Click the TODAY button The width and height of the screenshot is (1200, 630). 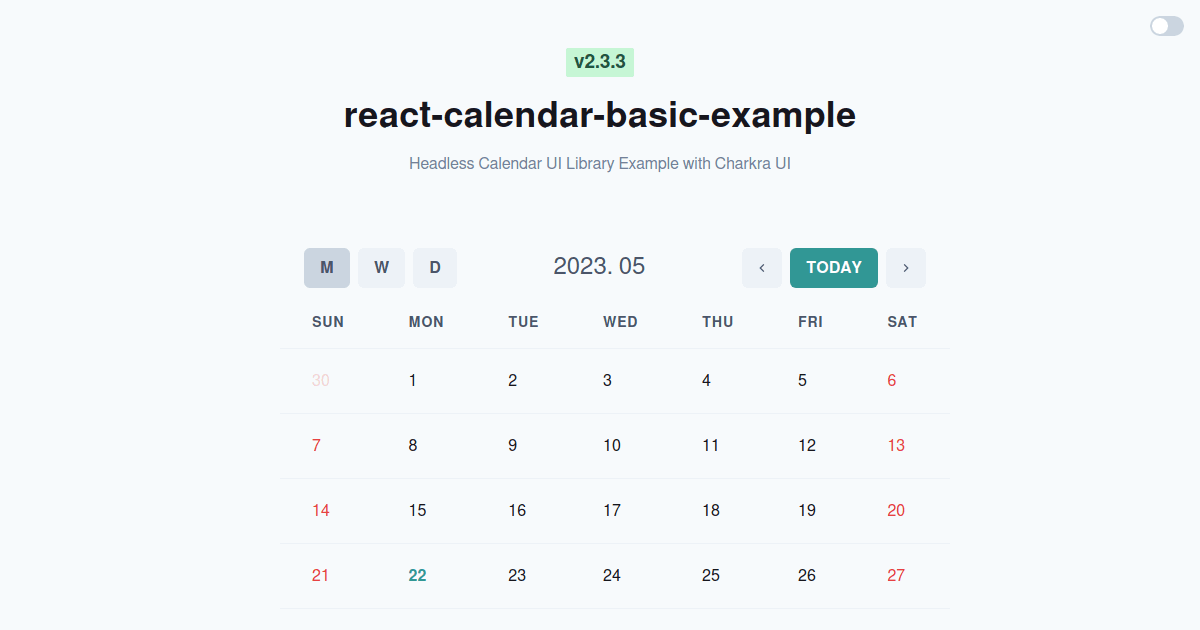[x=833, y=267]
